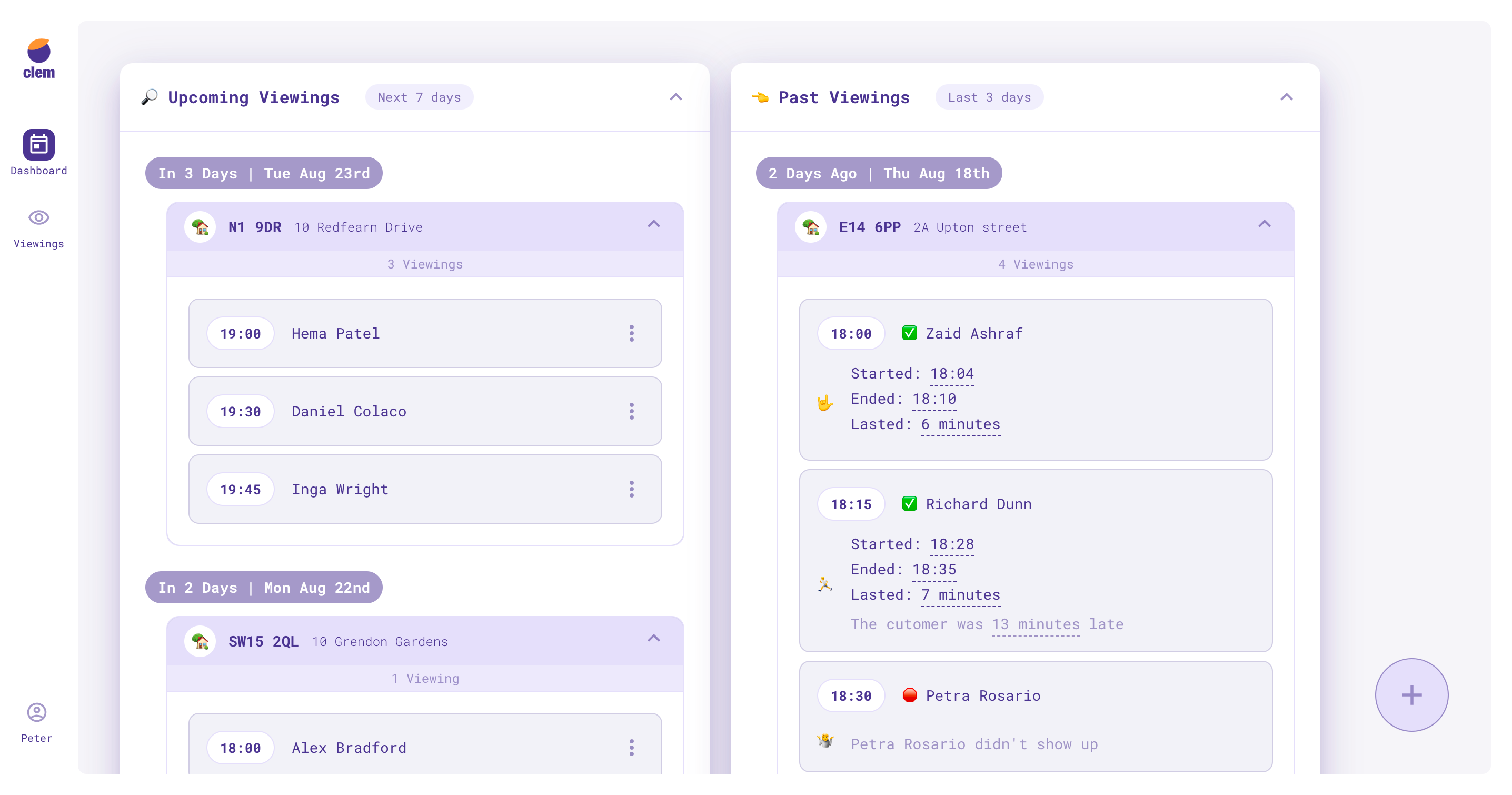Click the pointing finger beside Past Viewings
1512x795 pixels.
coord(761,97)
